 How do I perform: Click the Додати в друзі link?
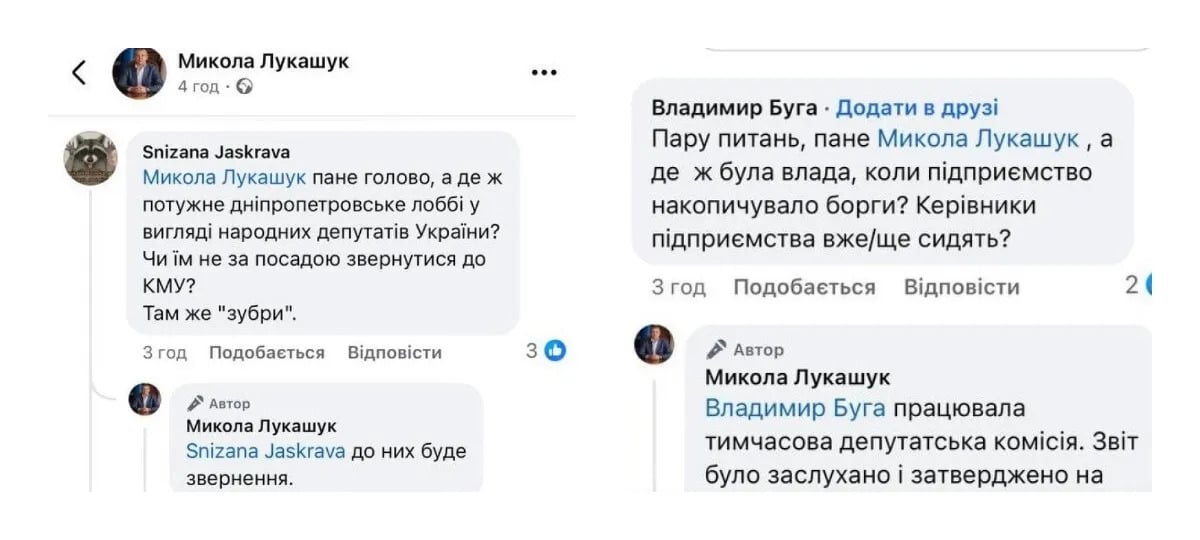917,108
